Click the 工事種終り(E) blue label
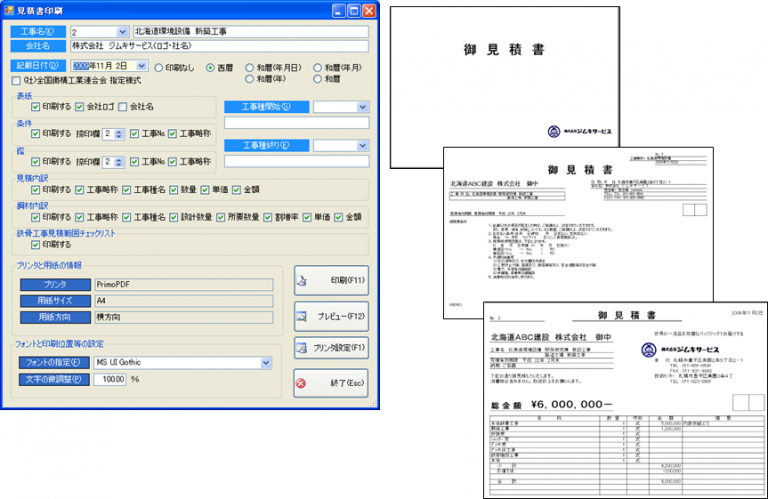The width and height of the screenshot is (768, 499). click(266, 145)
